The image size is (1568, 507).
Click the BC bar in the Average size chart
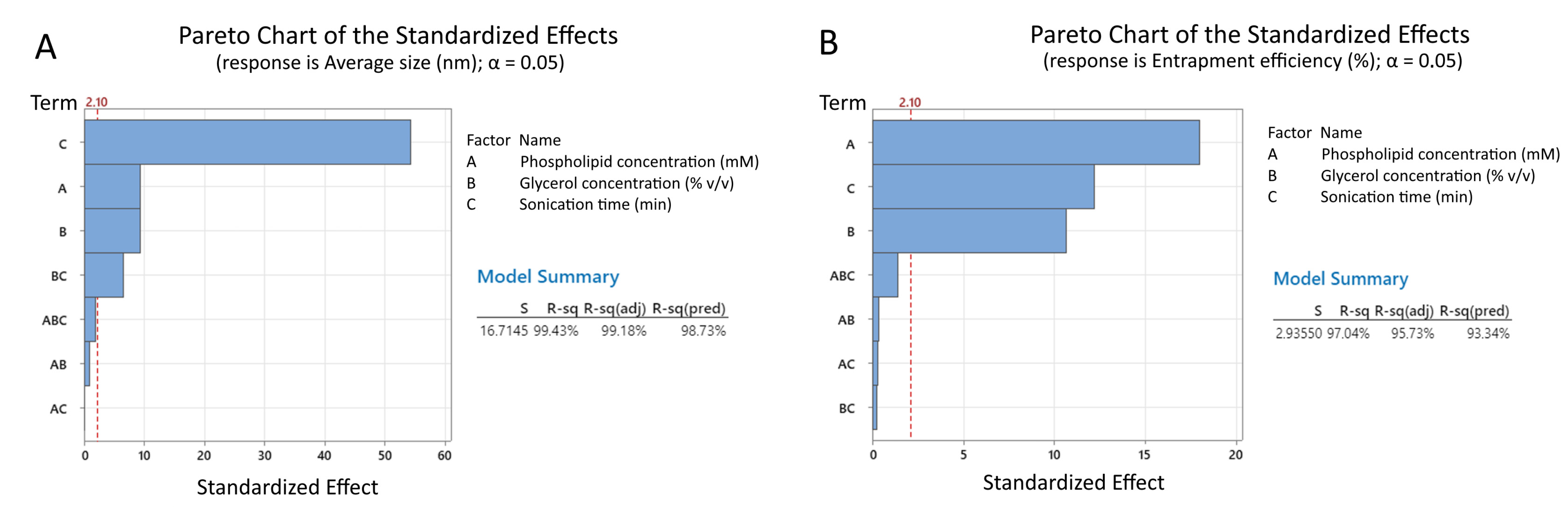(104, 275)
